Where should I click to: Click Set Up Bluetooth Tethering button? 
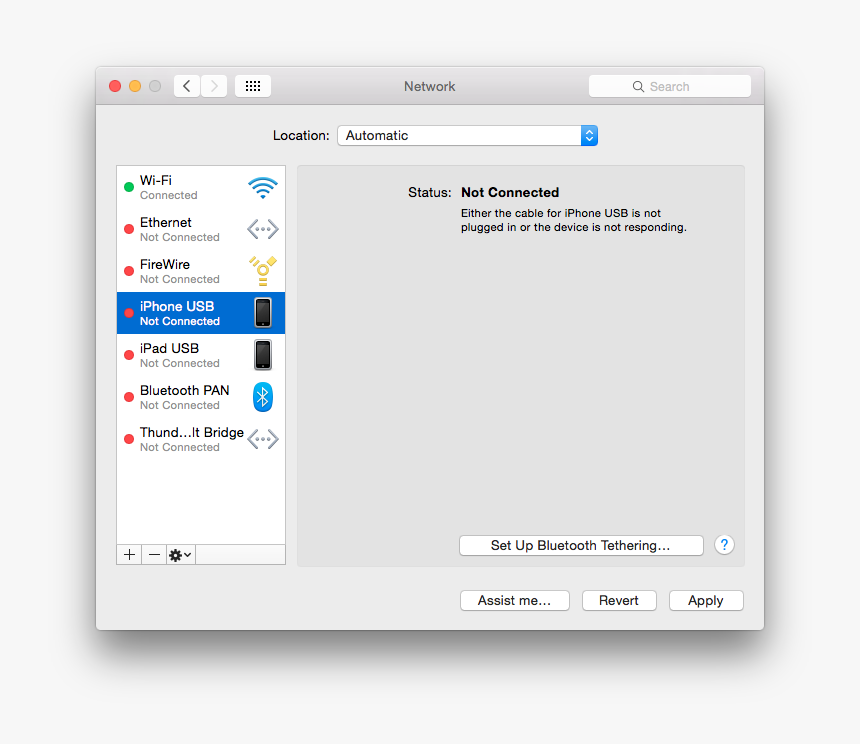pos(581,546)
